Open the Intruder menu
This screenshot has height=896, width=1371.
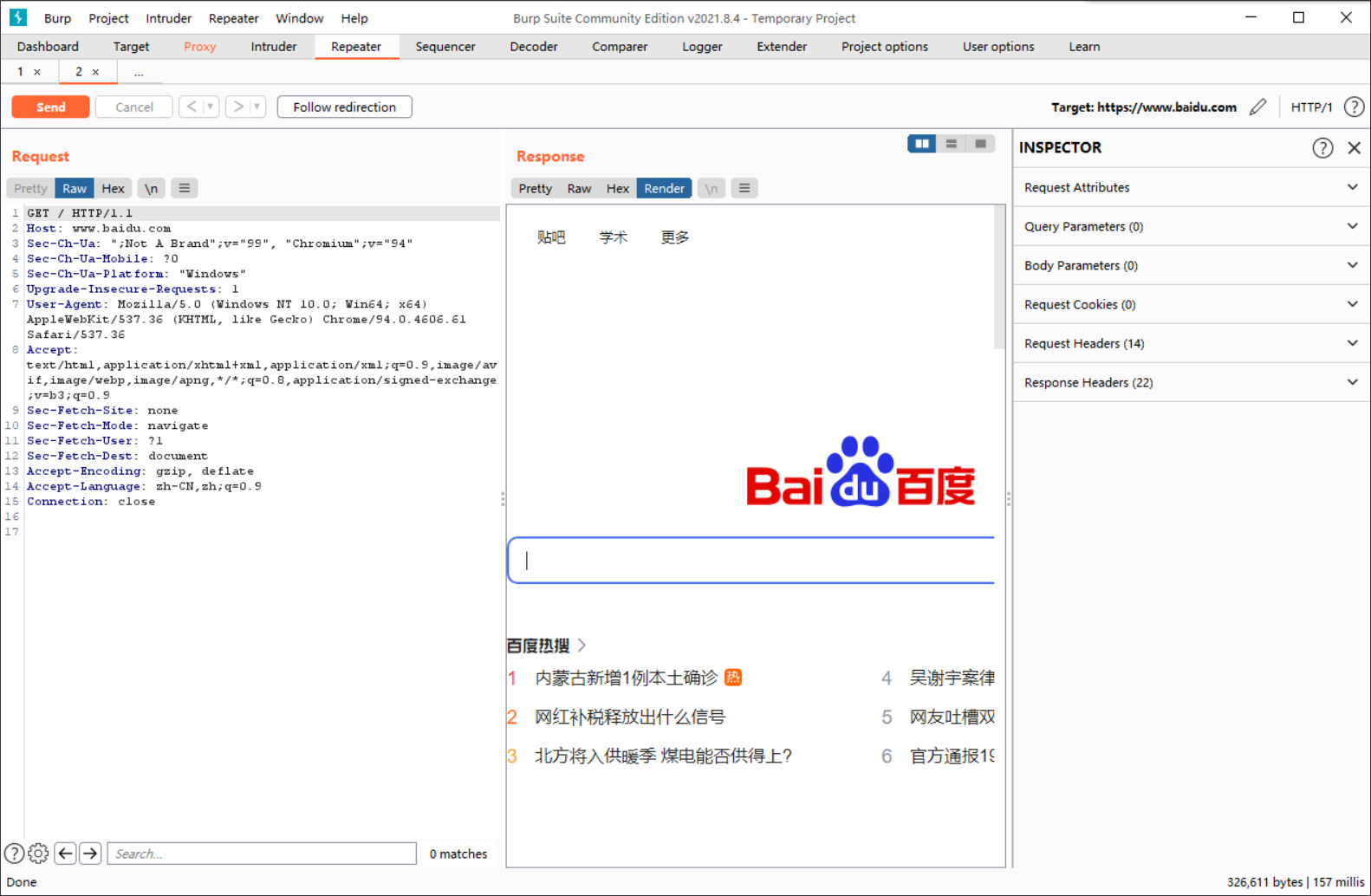click(169, 18)
